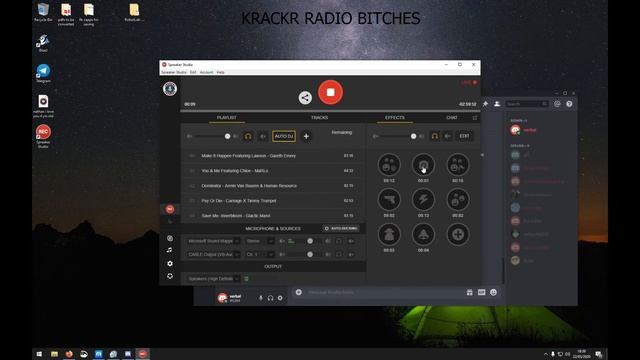The image size is (640, 360).
Task: Open the music note section in sidebar
Action: (x=170, y=250)
